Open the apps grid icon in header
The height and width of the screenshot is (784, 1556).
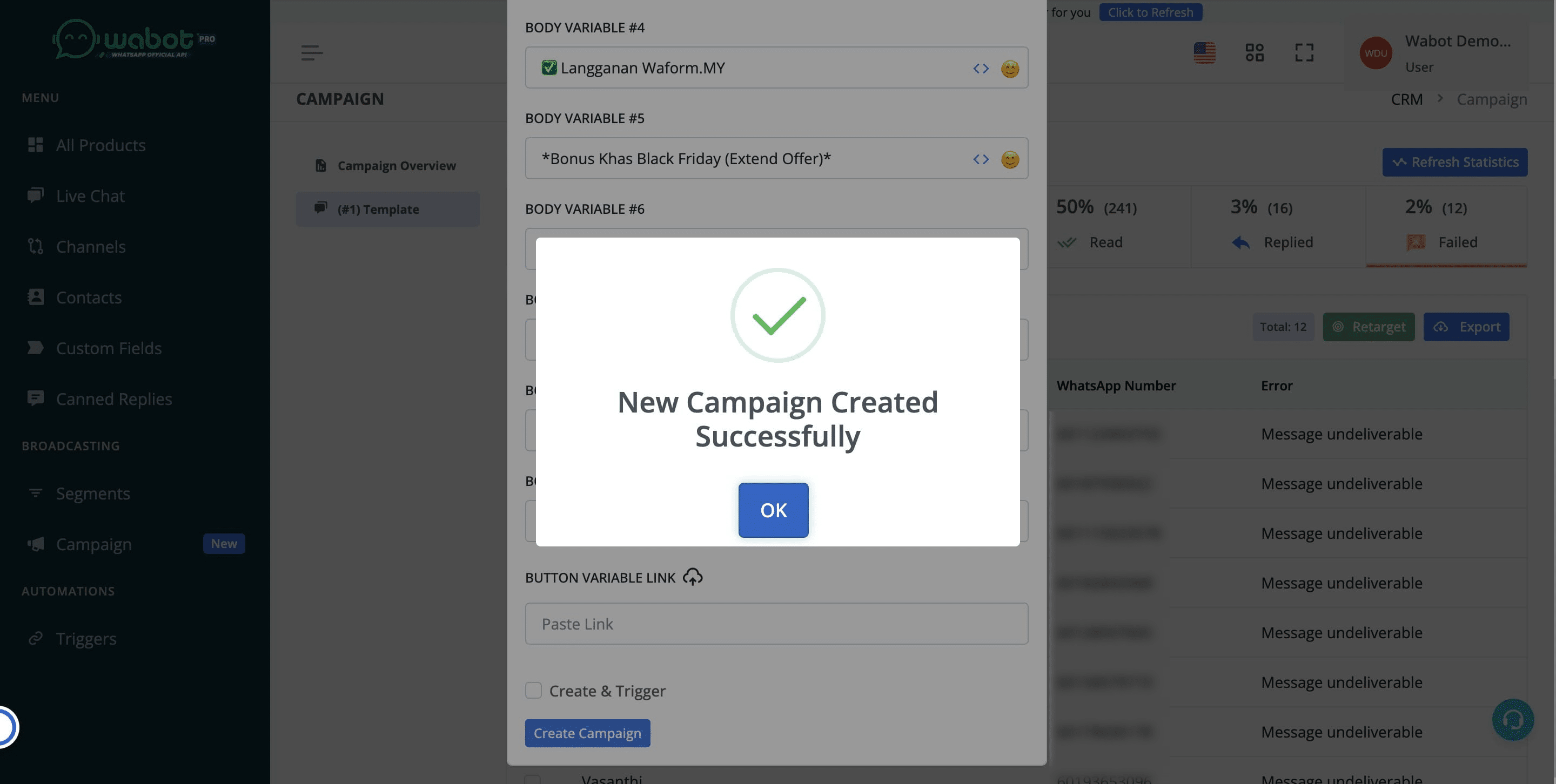click(1254, 52)
